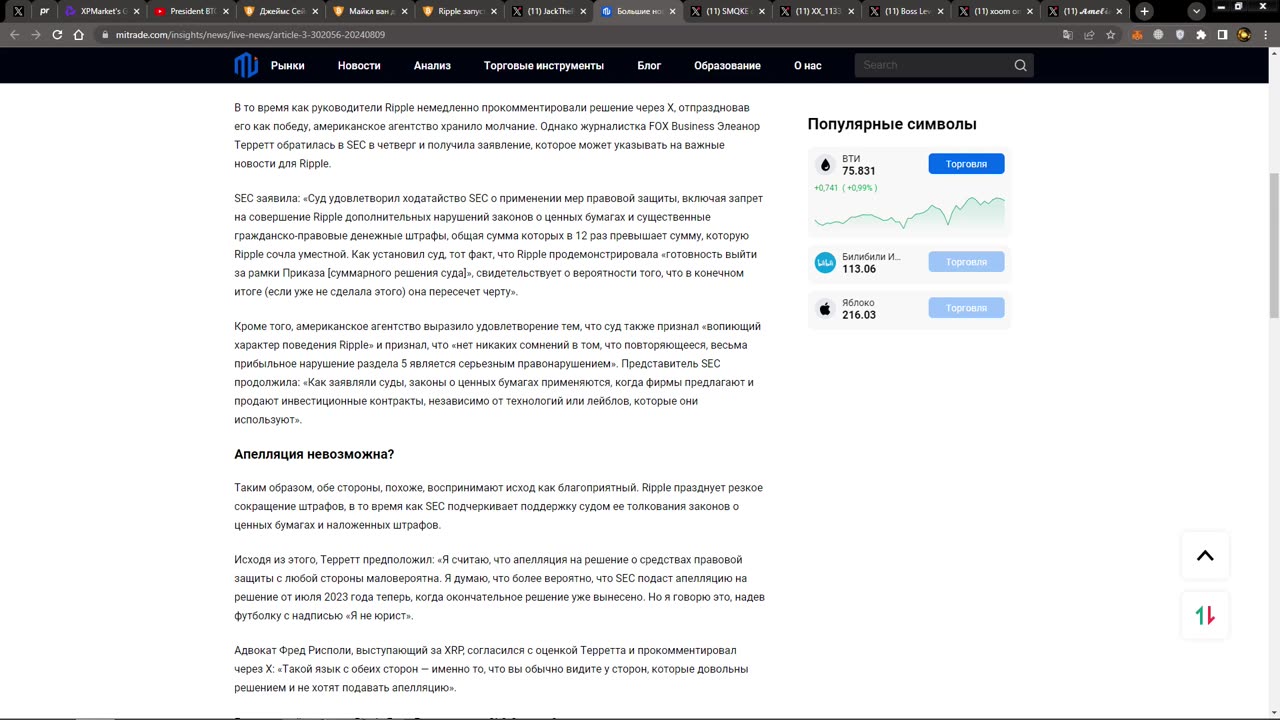Switch to the XPMarket's tab

pos(100,11)
